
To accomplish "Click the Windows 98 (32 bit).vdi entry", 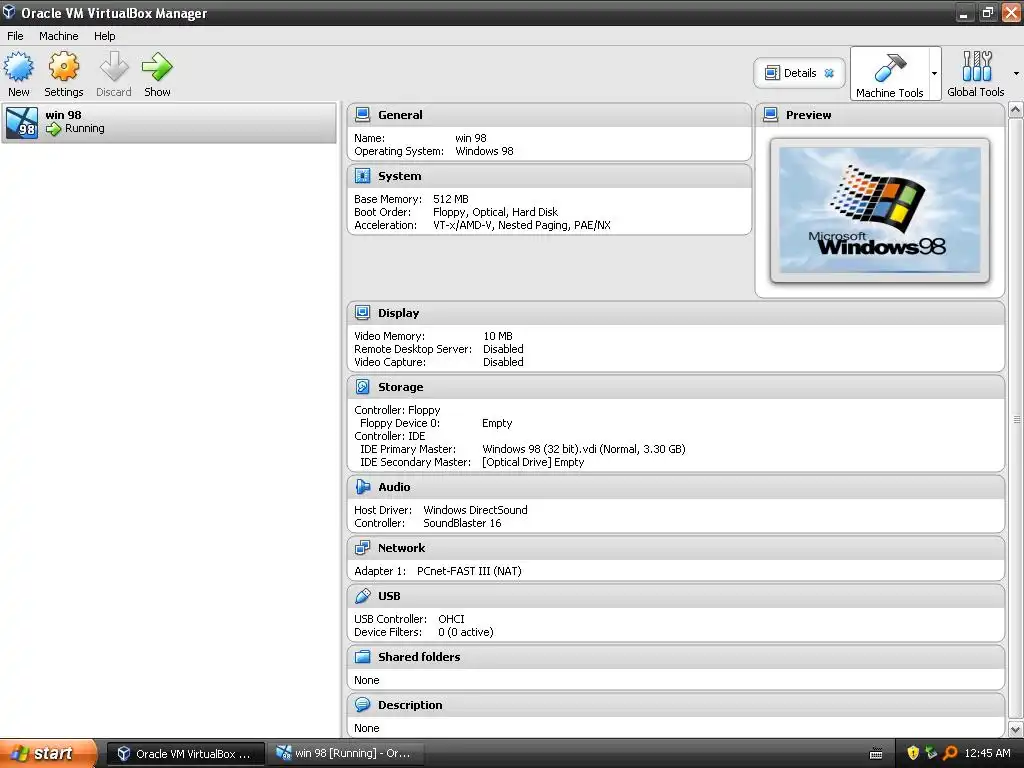I will click(x=584, y=449).
